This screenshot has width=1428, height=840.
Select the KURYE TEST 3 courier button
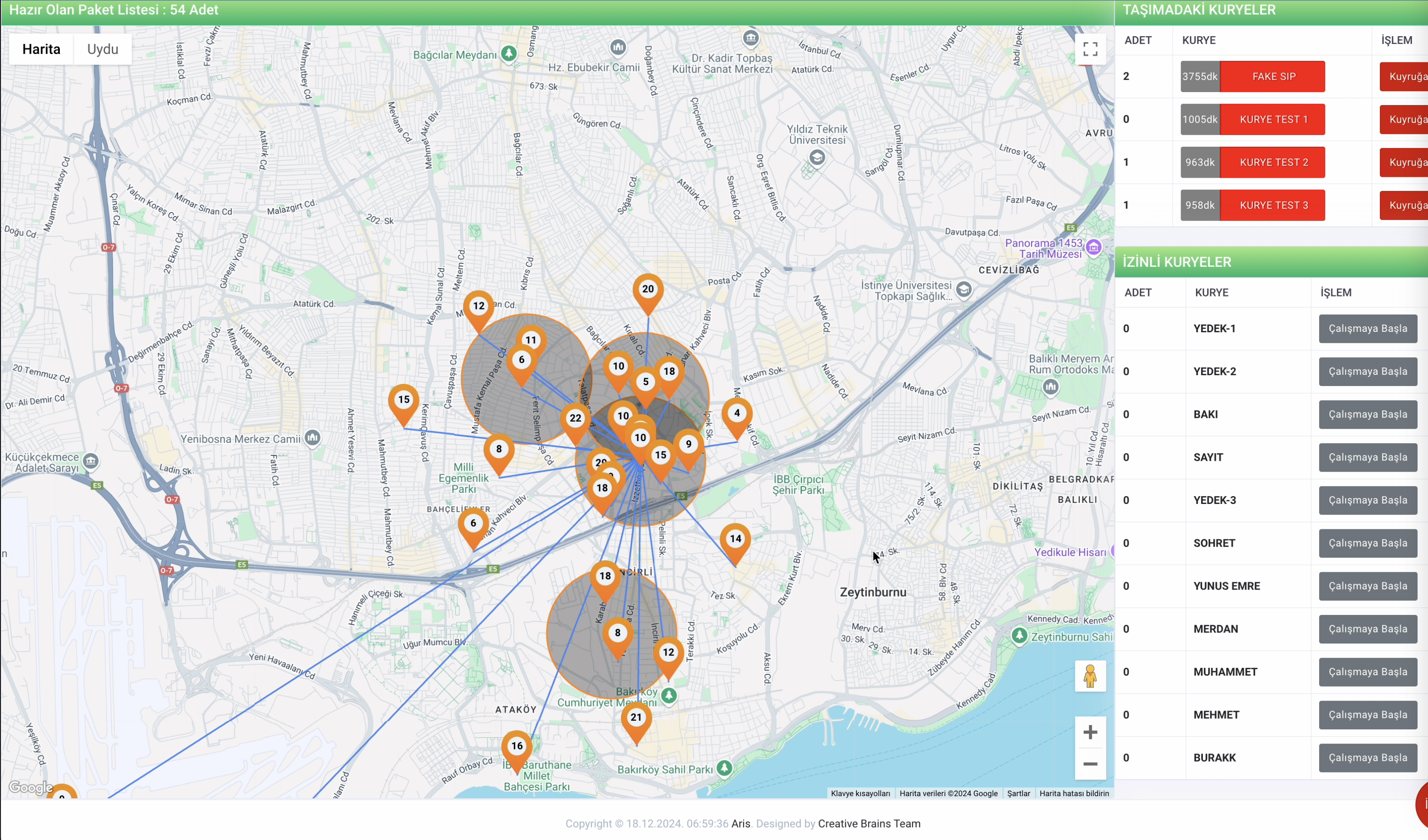1273,205
